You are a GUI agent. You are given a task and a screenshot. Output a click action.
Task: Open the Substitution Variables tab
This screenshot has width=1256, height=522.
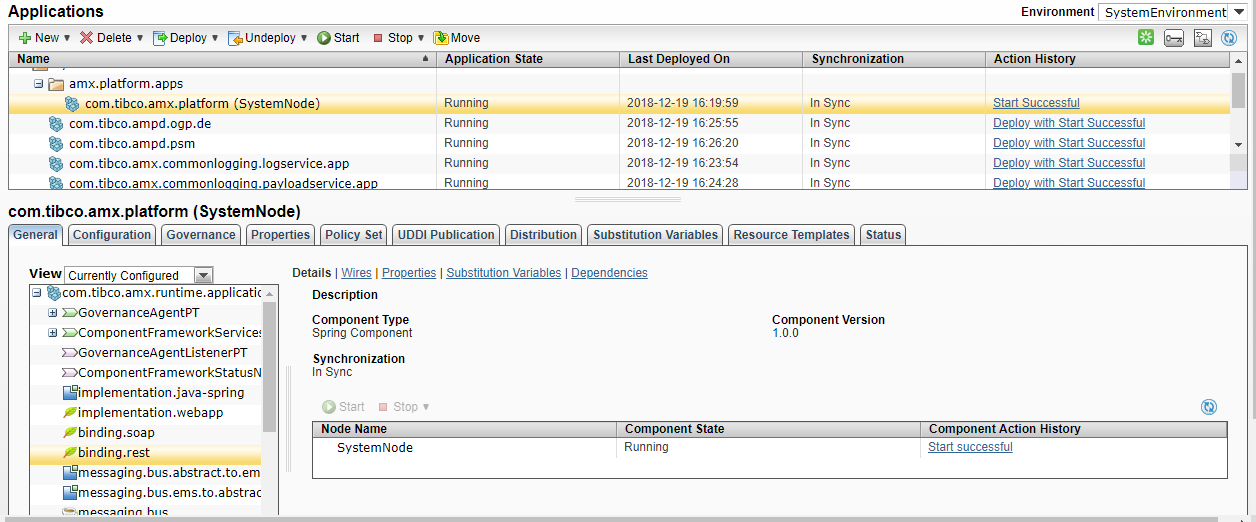coord(655,235)
